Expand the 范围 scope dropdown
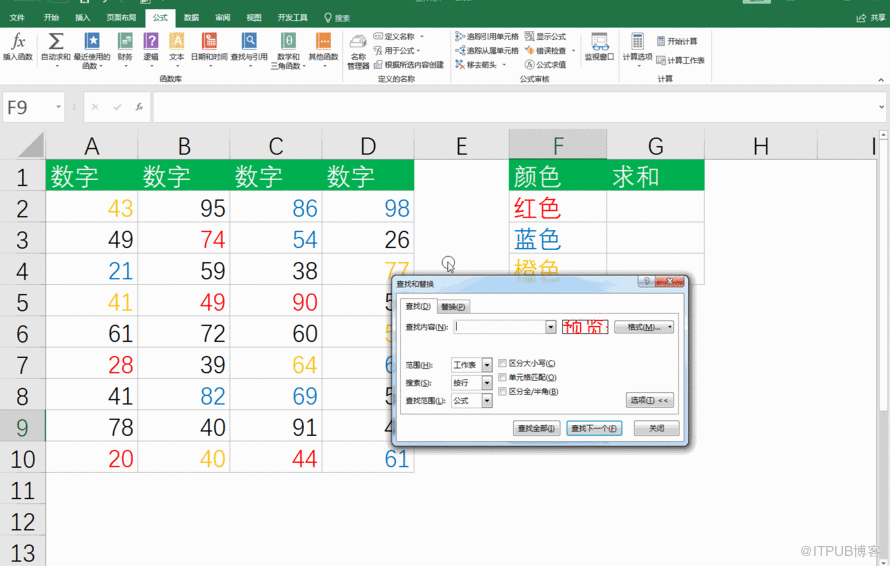This screenshot has height=566, width=890. coord(487,365)
